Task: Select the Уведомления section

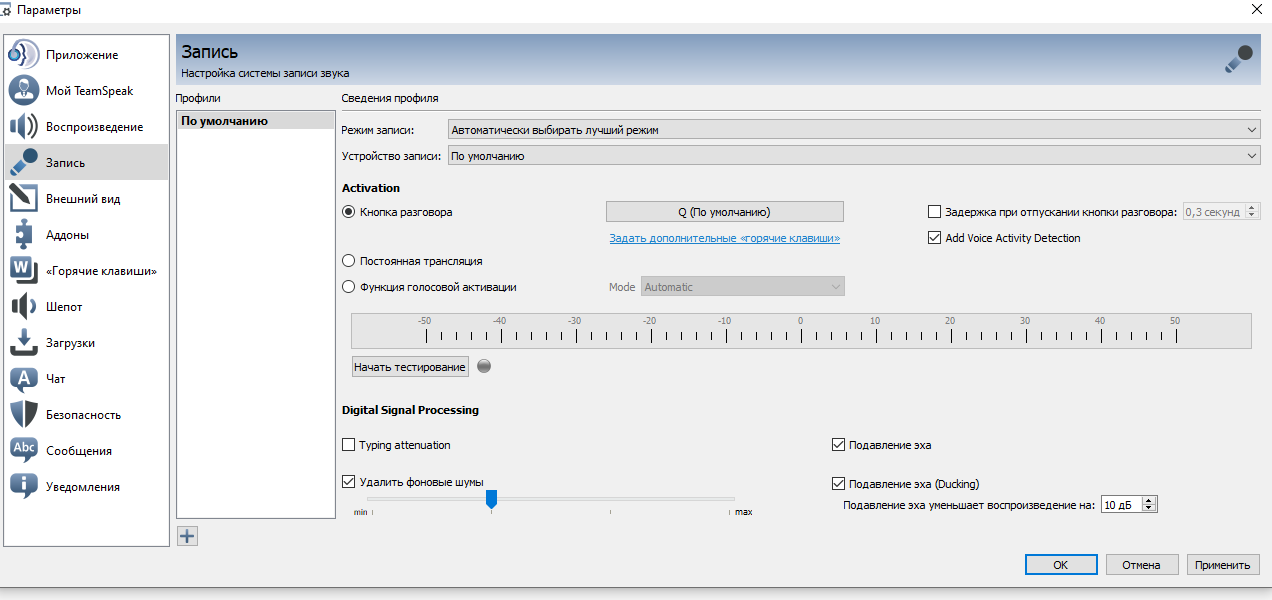Action: [87, 487]
